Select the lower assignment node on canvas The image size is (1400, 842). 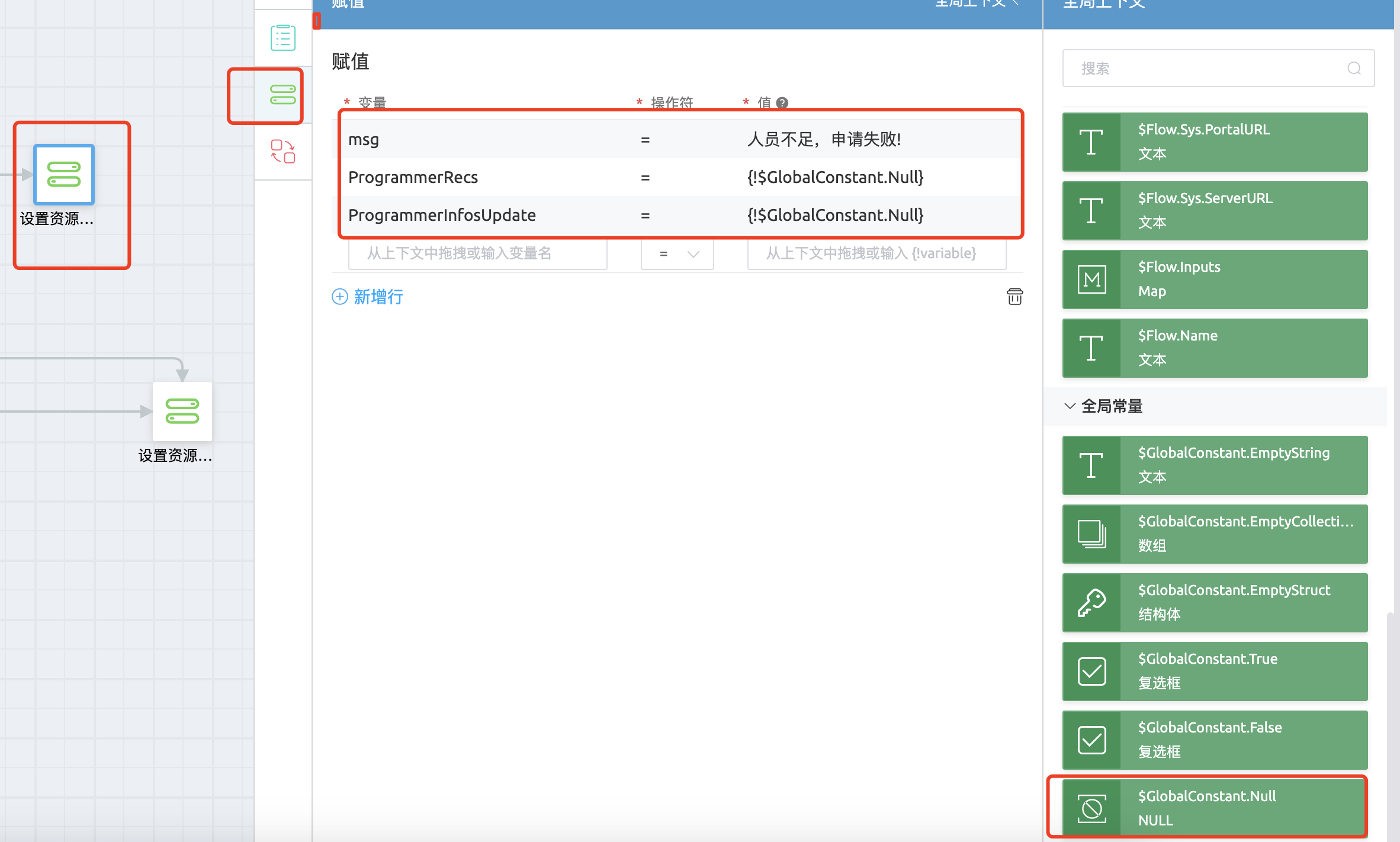click(182, 411)
